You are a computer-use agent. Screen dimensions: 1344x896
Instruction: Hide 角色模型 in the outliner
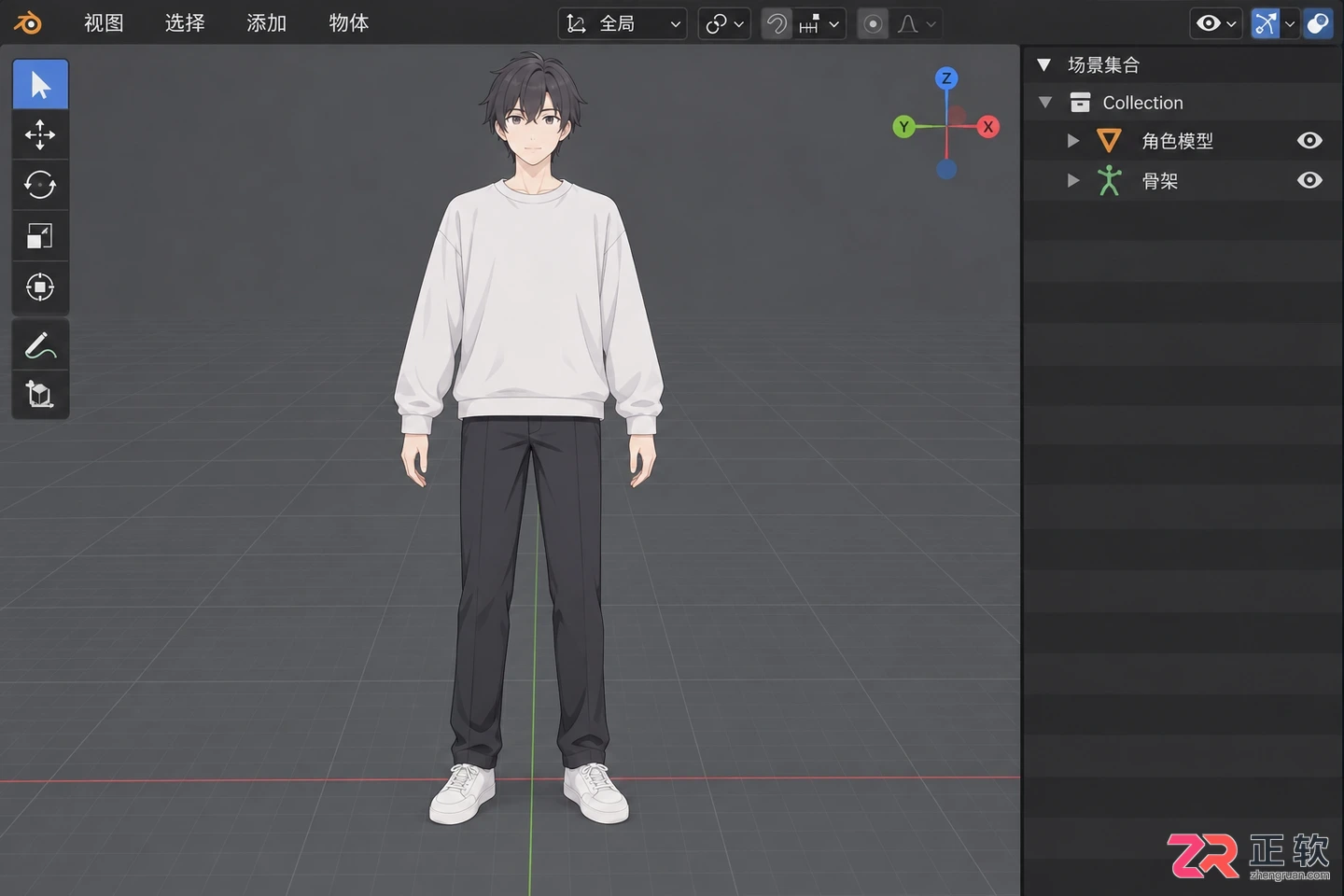click(1309, 140)
